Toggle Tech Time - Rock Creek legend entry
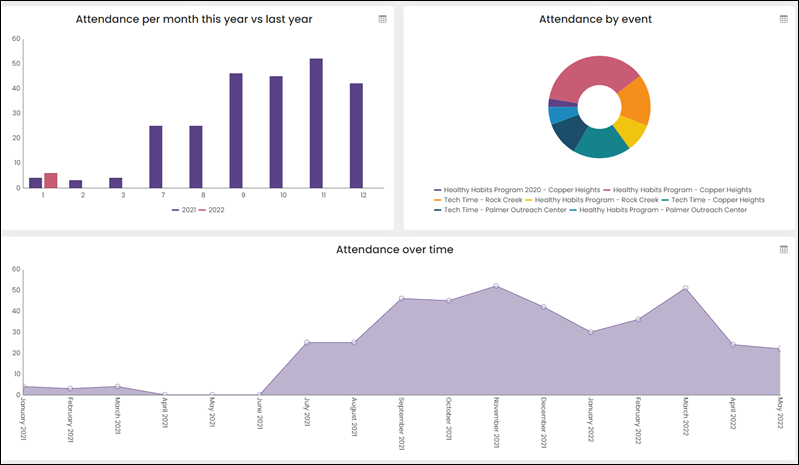 (x=478, y=200)
